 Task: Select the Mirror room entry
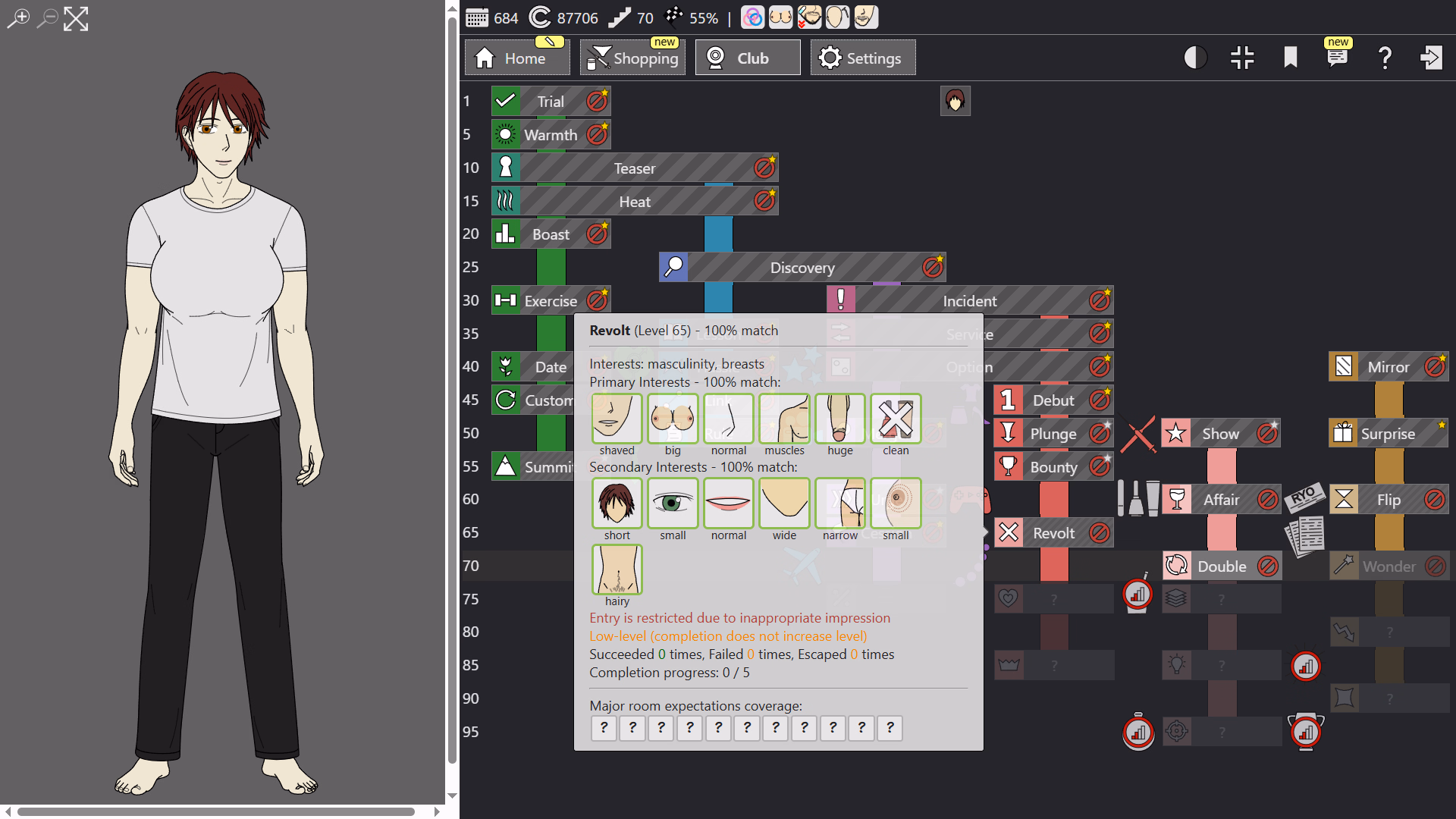[1388, 367]
